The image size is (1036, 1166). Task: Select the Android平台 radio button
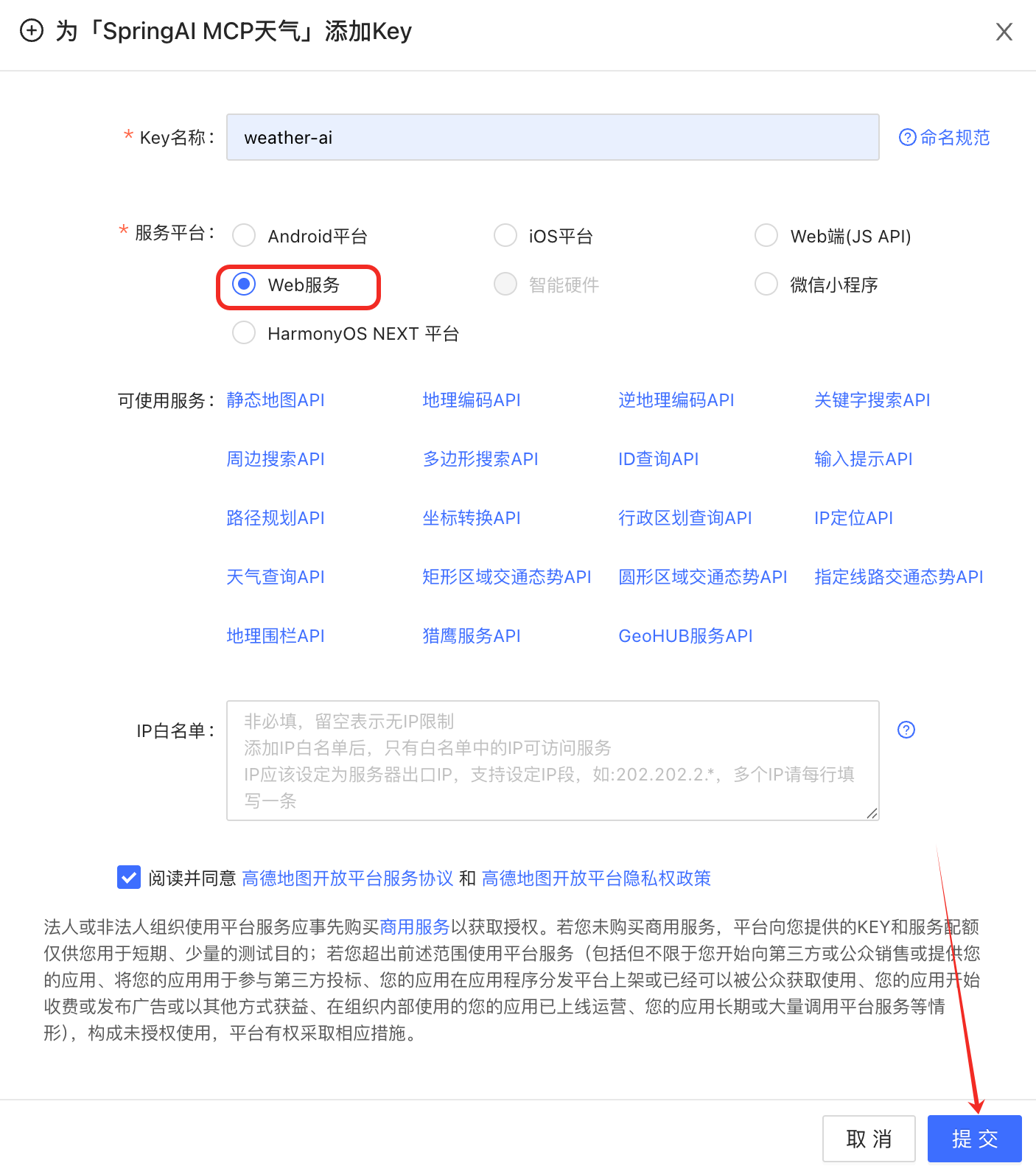click(x=244, y=236)
